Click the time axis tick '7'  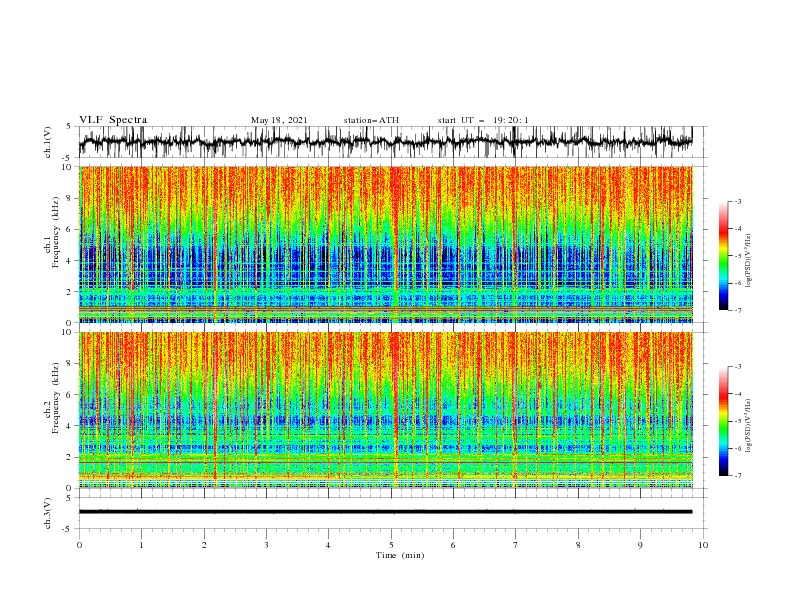coord(516,545)
